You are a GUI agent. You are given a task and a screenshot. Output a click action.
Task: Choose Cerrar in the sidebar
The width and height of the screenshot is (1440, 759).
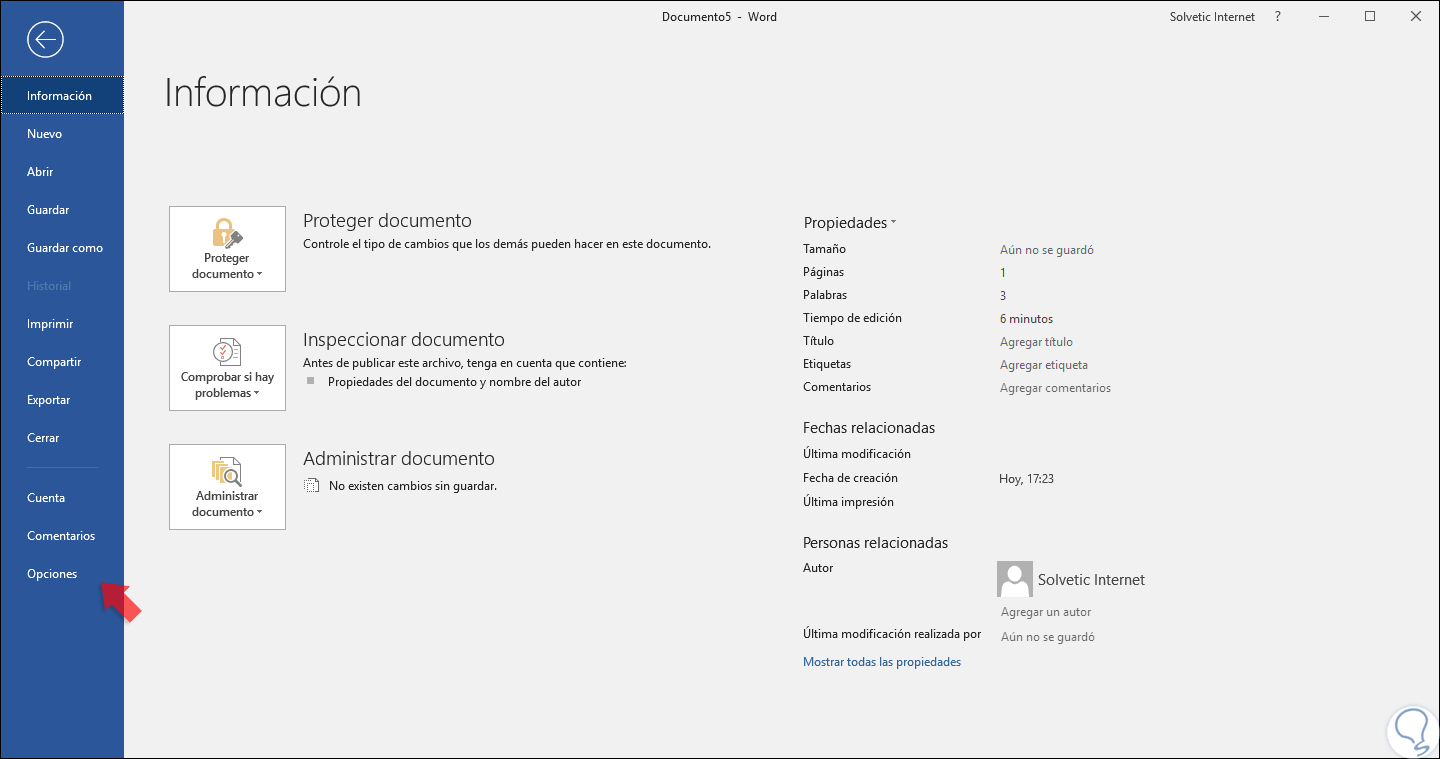62,438
